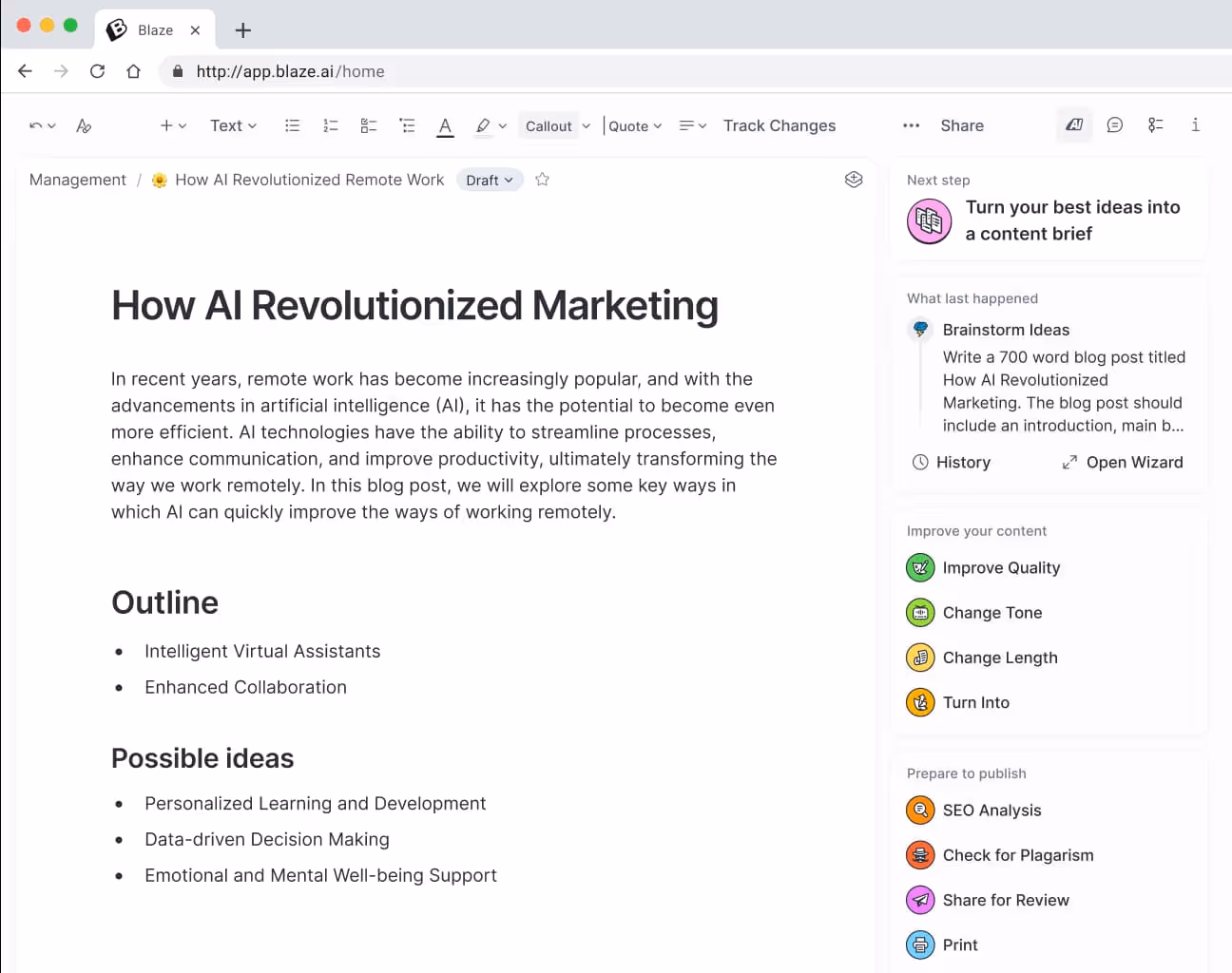This screenshot has width=1232, height=973.
Task: Click the document info icon
Action: (x=1195, y=124)
